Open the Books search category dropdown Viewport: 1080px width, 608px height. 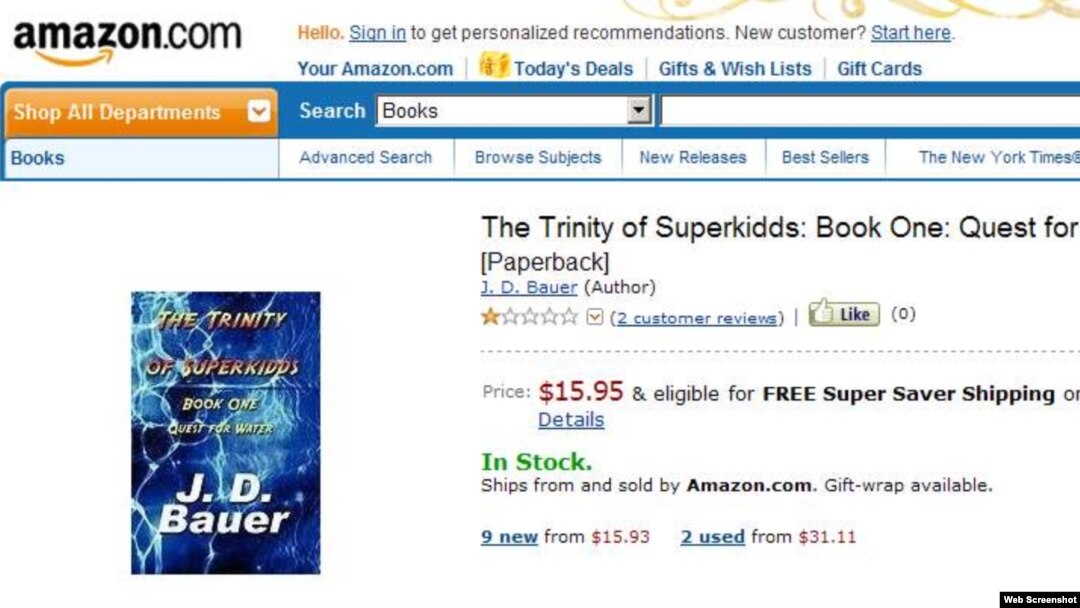[514, 110]
